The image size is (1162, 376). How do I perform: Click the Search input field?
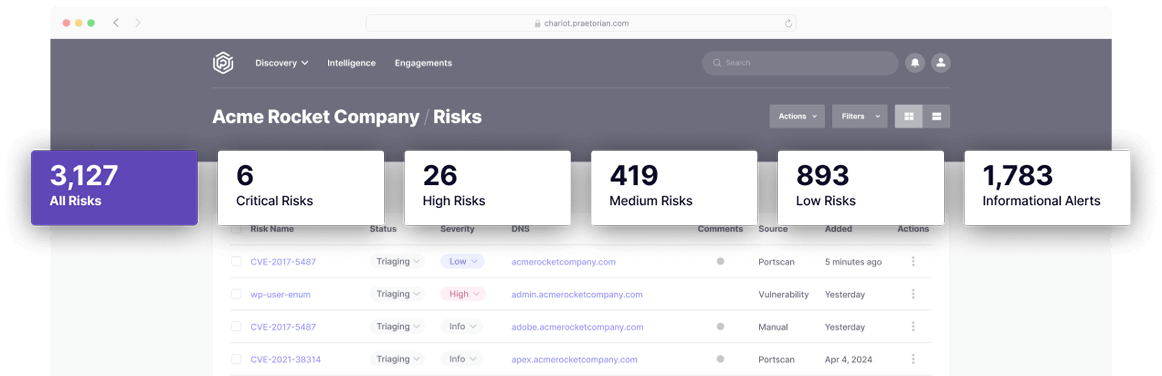click(800, 63)
